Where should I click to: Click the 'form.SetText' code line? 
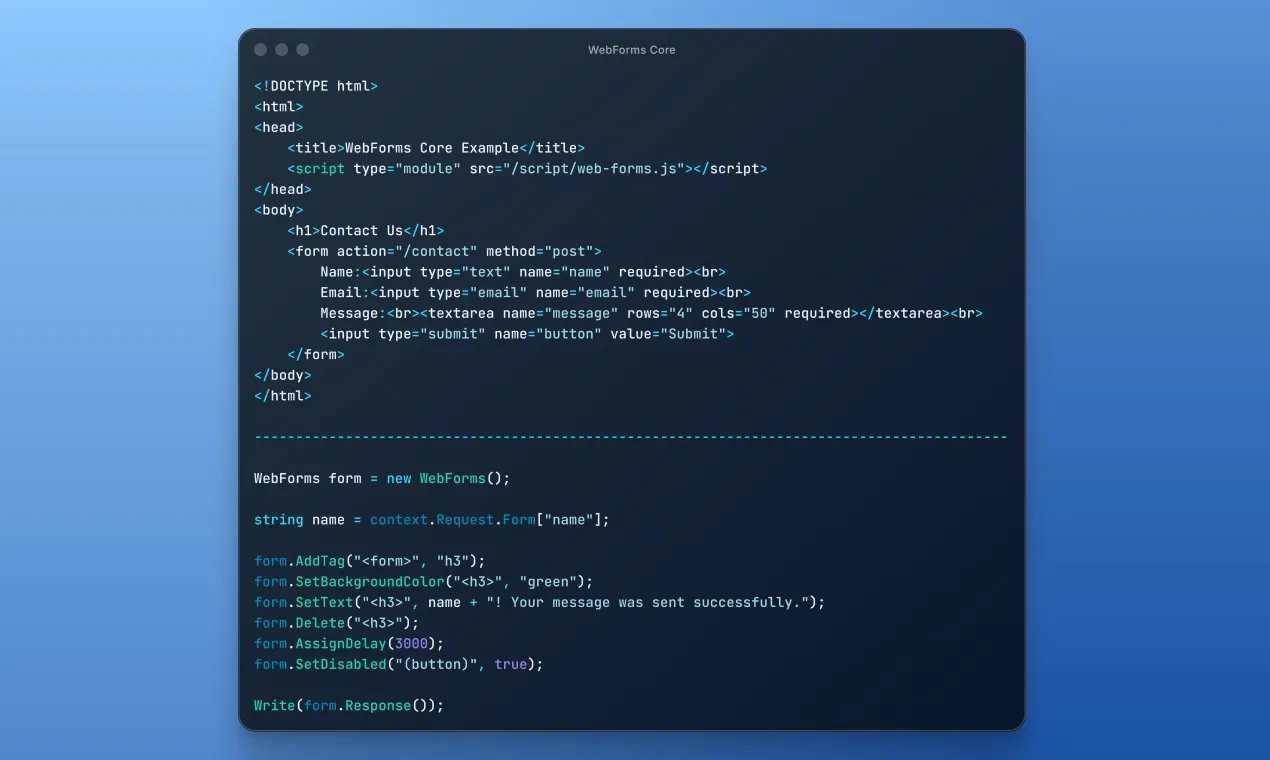(540, 603)
